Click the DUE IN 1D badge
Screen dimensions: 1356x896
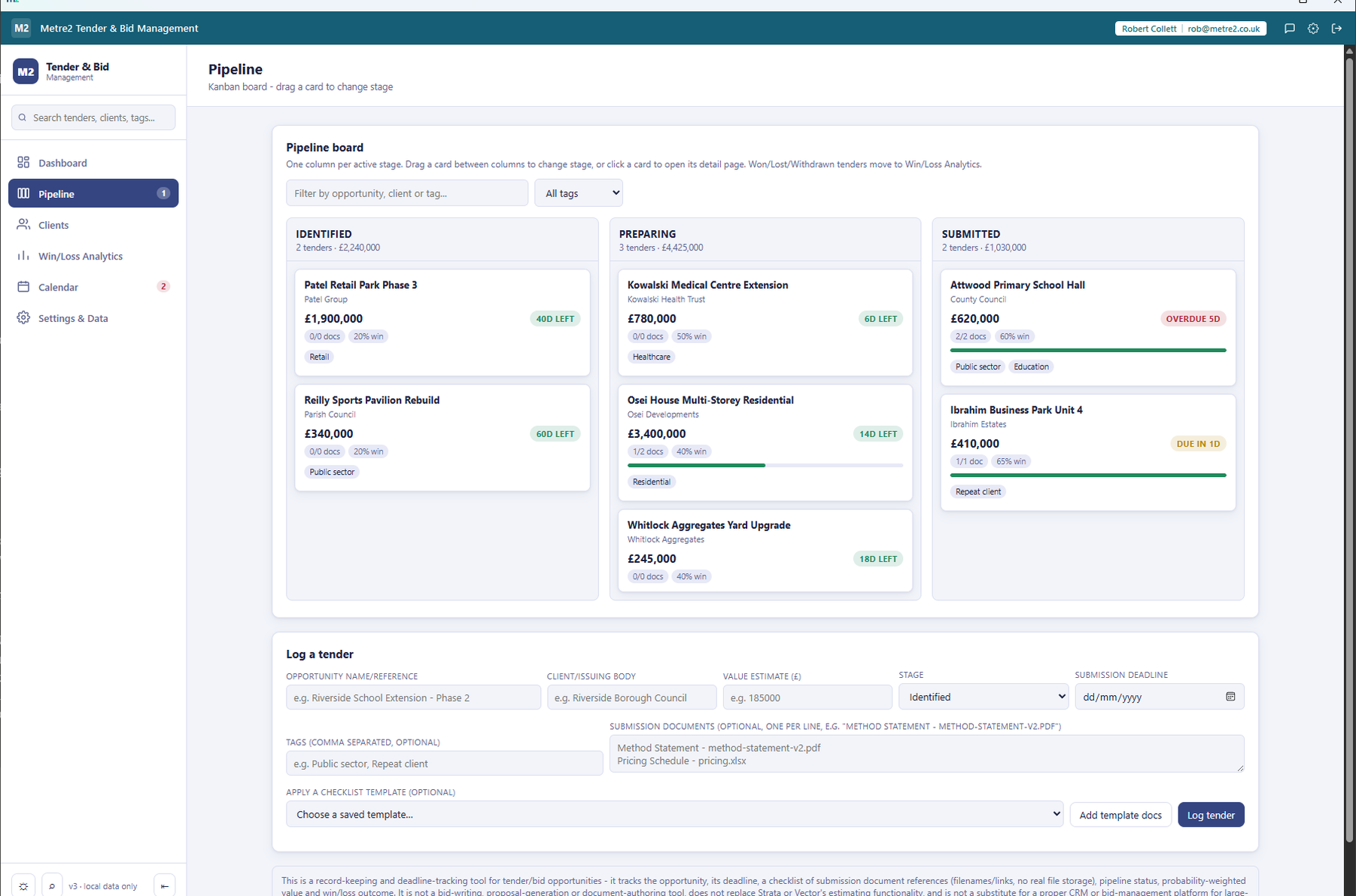click(1198, 443)
